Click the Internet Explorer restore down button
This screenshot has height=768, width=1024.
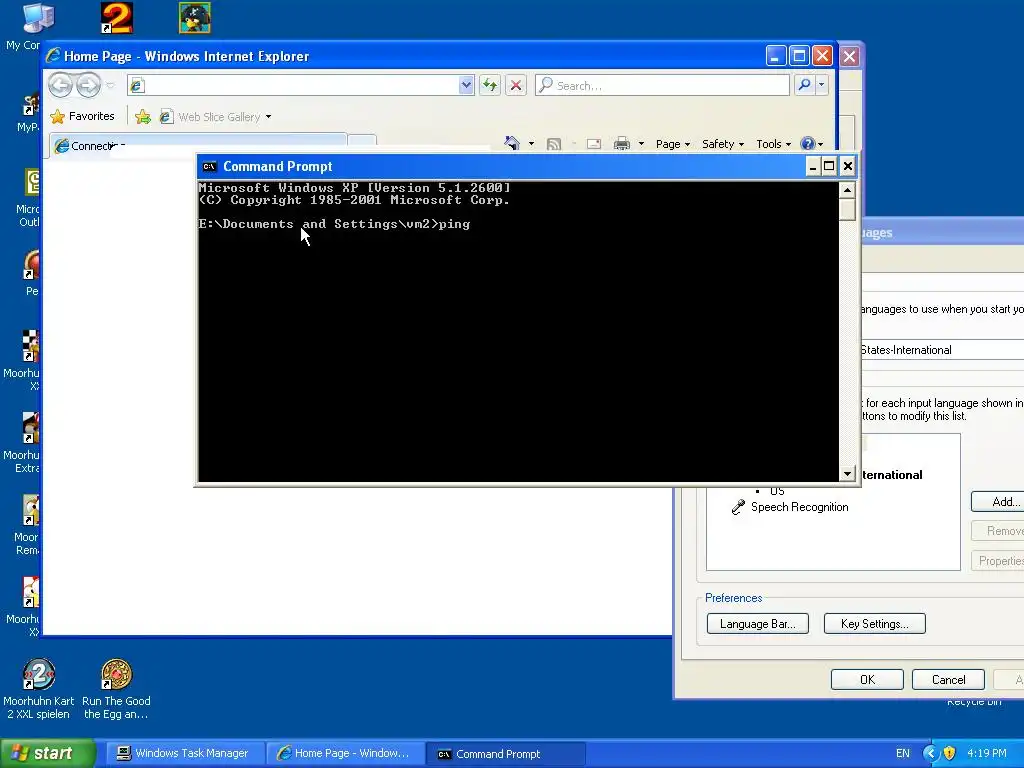799,56
